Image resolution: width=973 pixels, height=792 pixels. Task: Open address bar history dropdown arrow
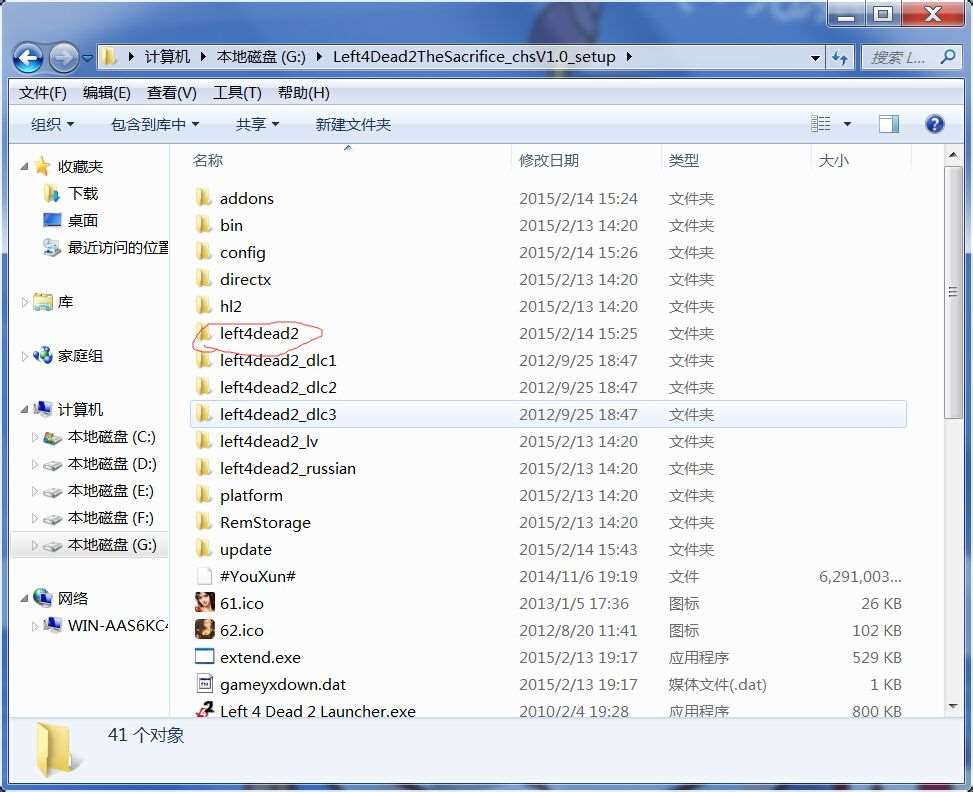[815, 58]
